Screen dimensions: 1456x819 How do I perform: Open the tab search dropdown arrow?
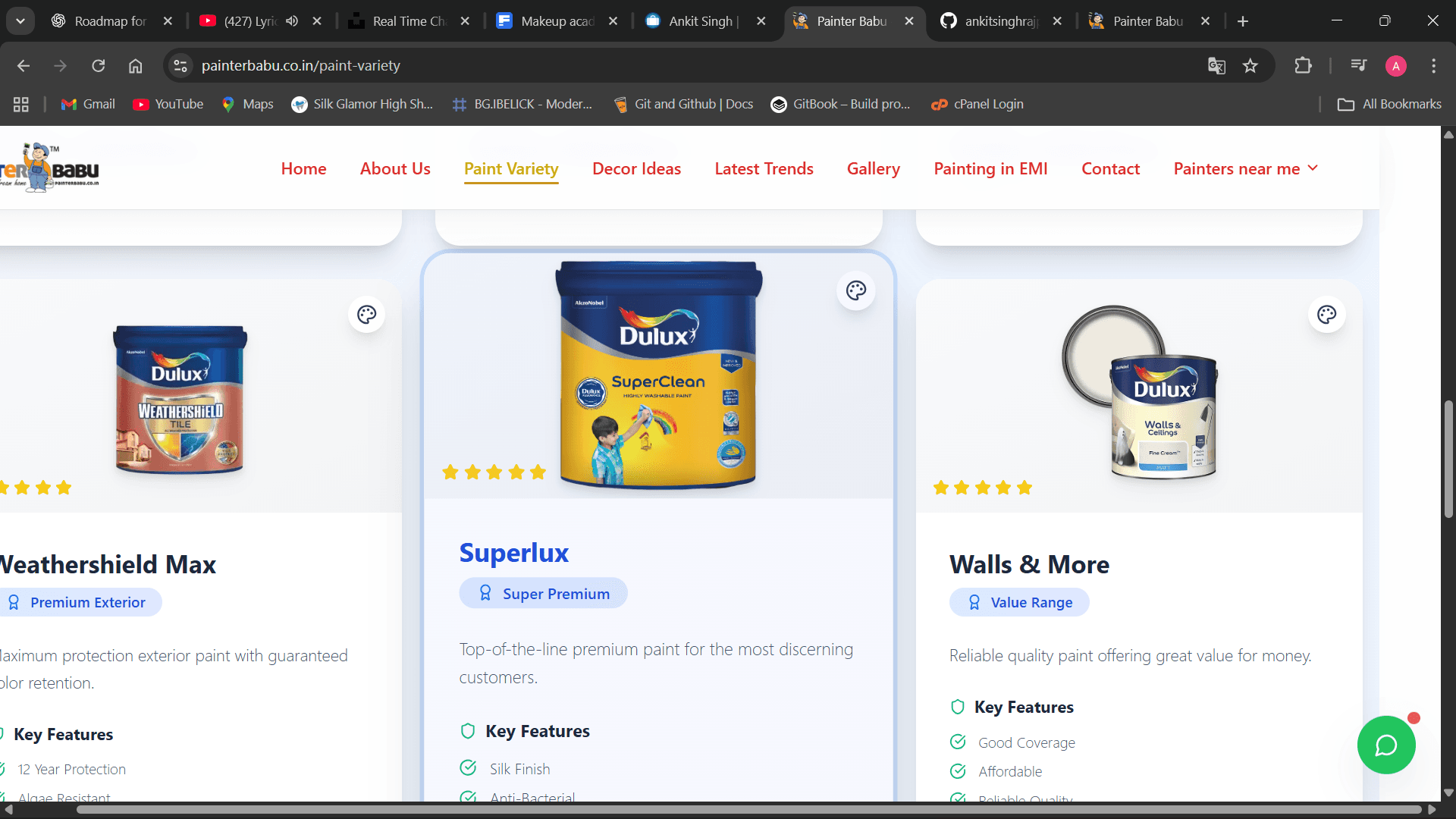(20, 21)
